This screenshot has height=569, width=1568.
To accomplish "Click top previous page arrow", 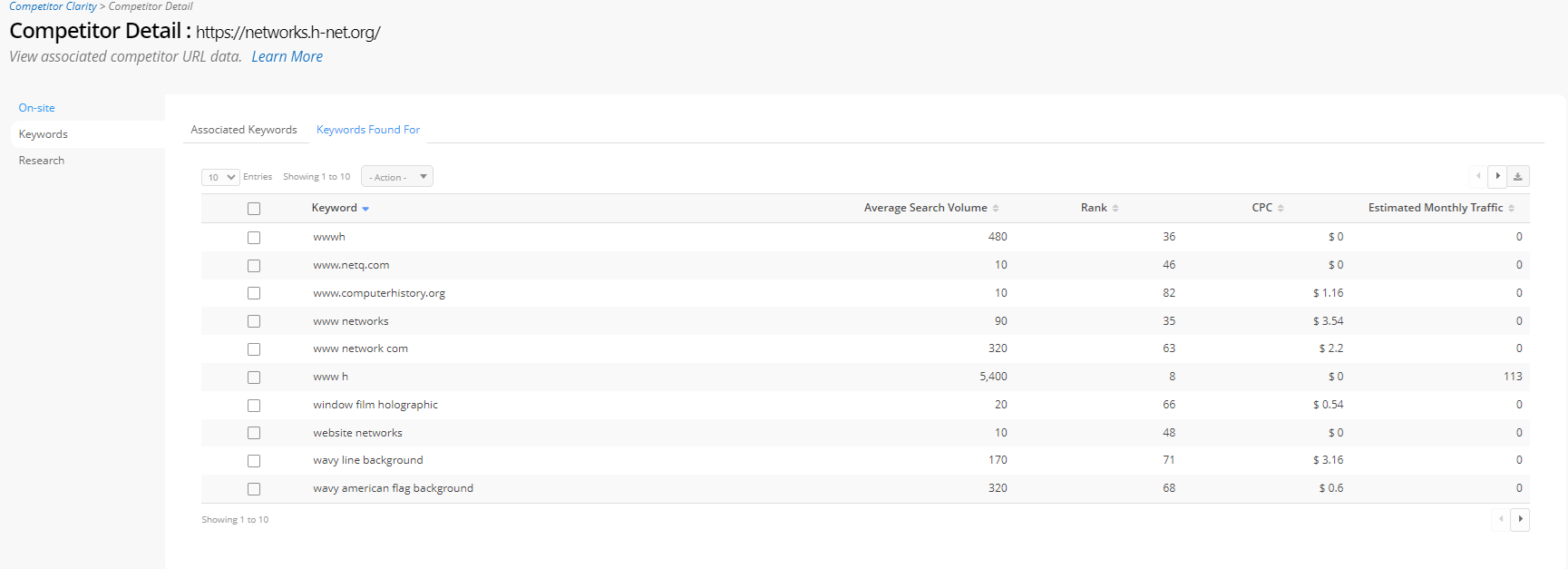I will [x=1478, y=176].
